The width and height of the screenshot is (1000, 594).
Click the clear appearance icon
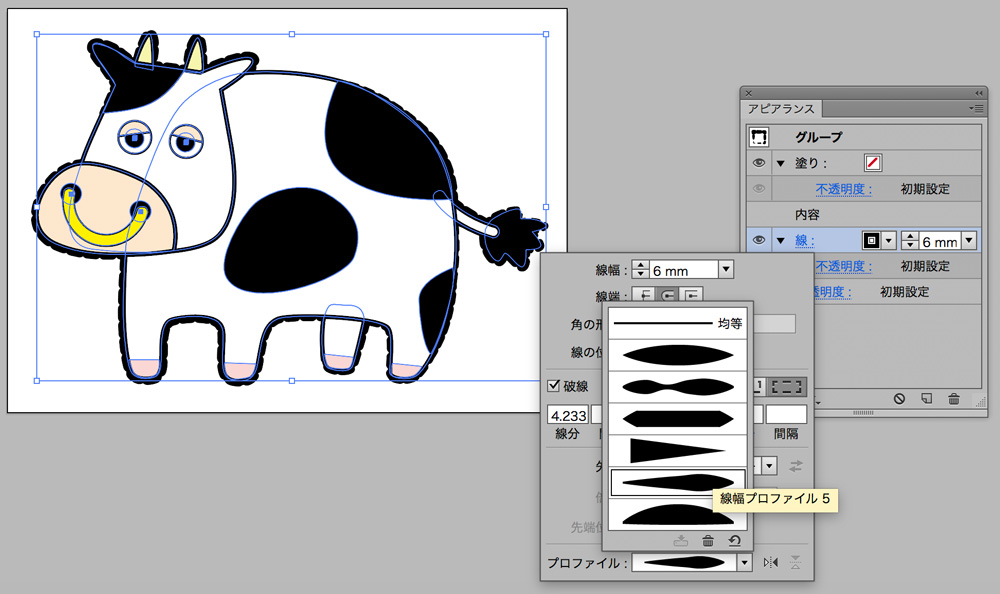[x=899, y=398]
